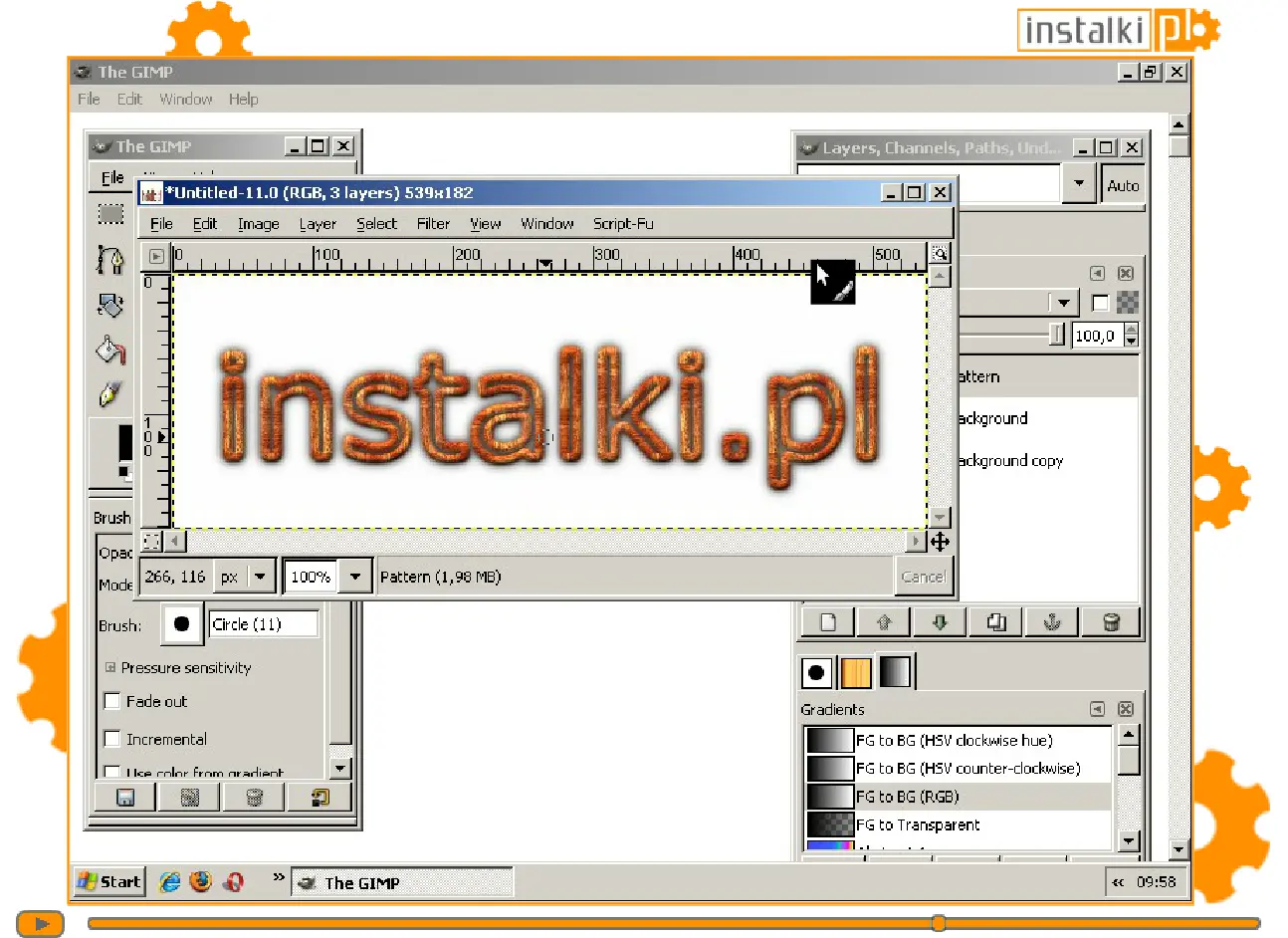This screenshot has width=1288, height=938.
Task: Open File menu in the image window
Action: click(161, 224)
